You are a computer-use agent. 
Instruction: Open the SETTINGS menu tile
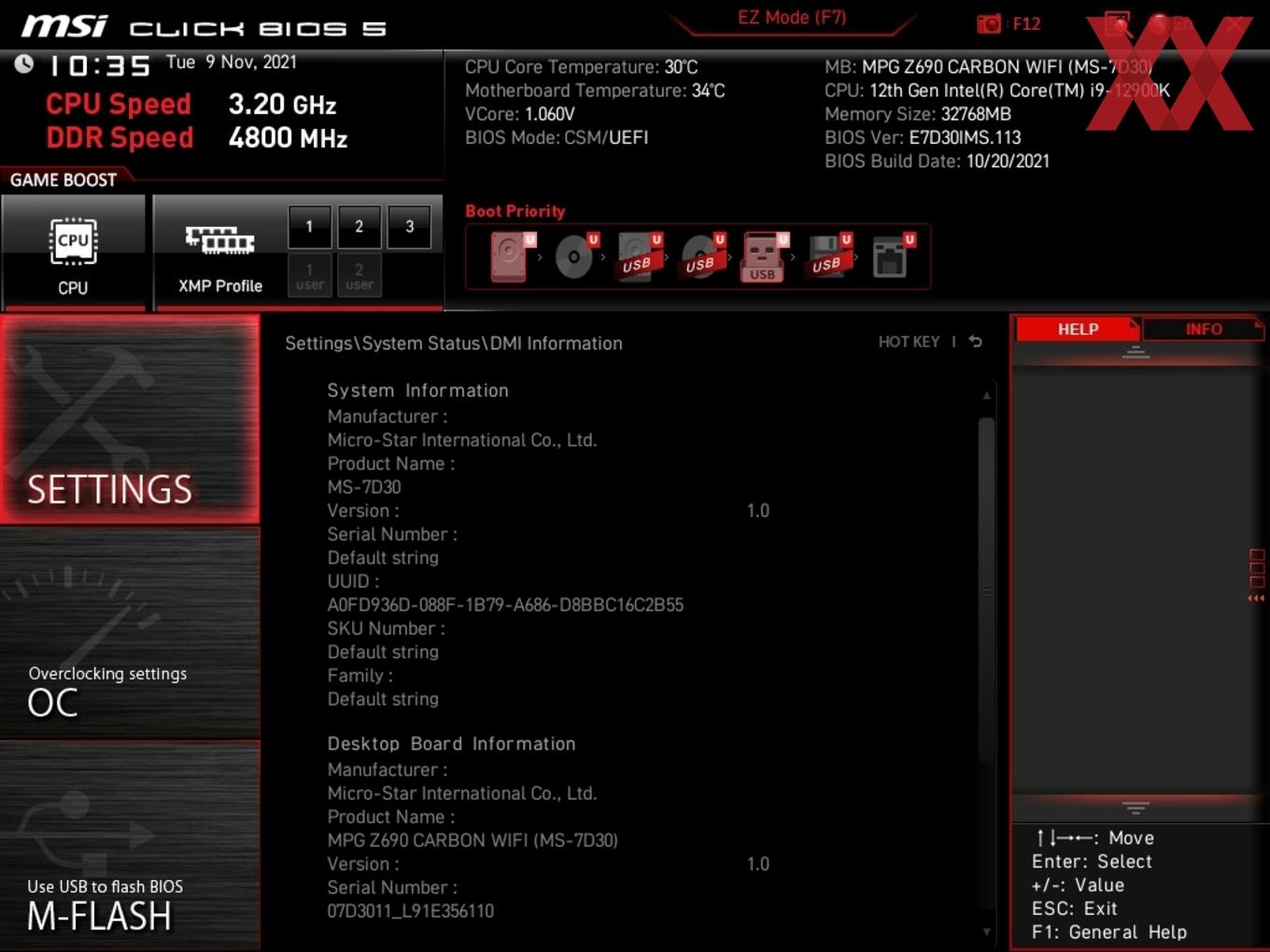click(x=130, y=419)
